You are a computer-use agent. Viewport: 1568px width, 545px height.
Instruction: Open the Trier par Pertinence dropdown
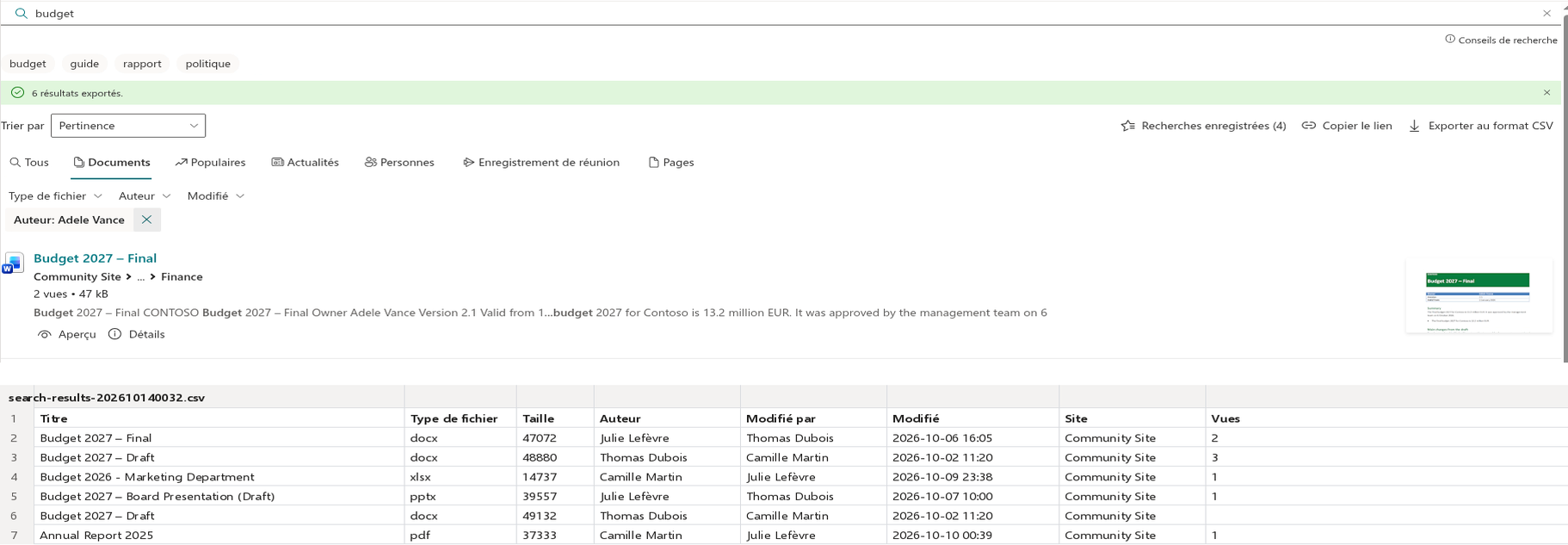click(x=128, y=126)
